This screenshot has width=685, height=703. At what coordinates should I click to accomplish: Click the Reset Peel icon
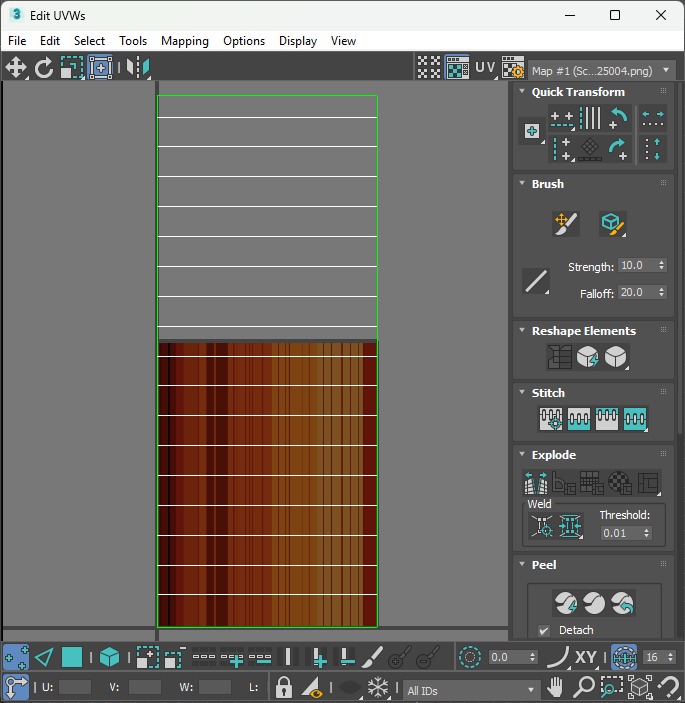(x=623, y=603)
